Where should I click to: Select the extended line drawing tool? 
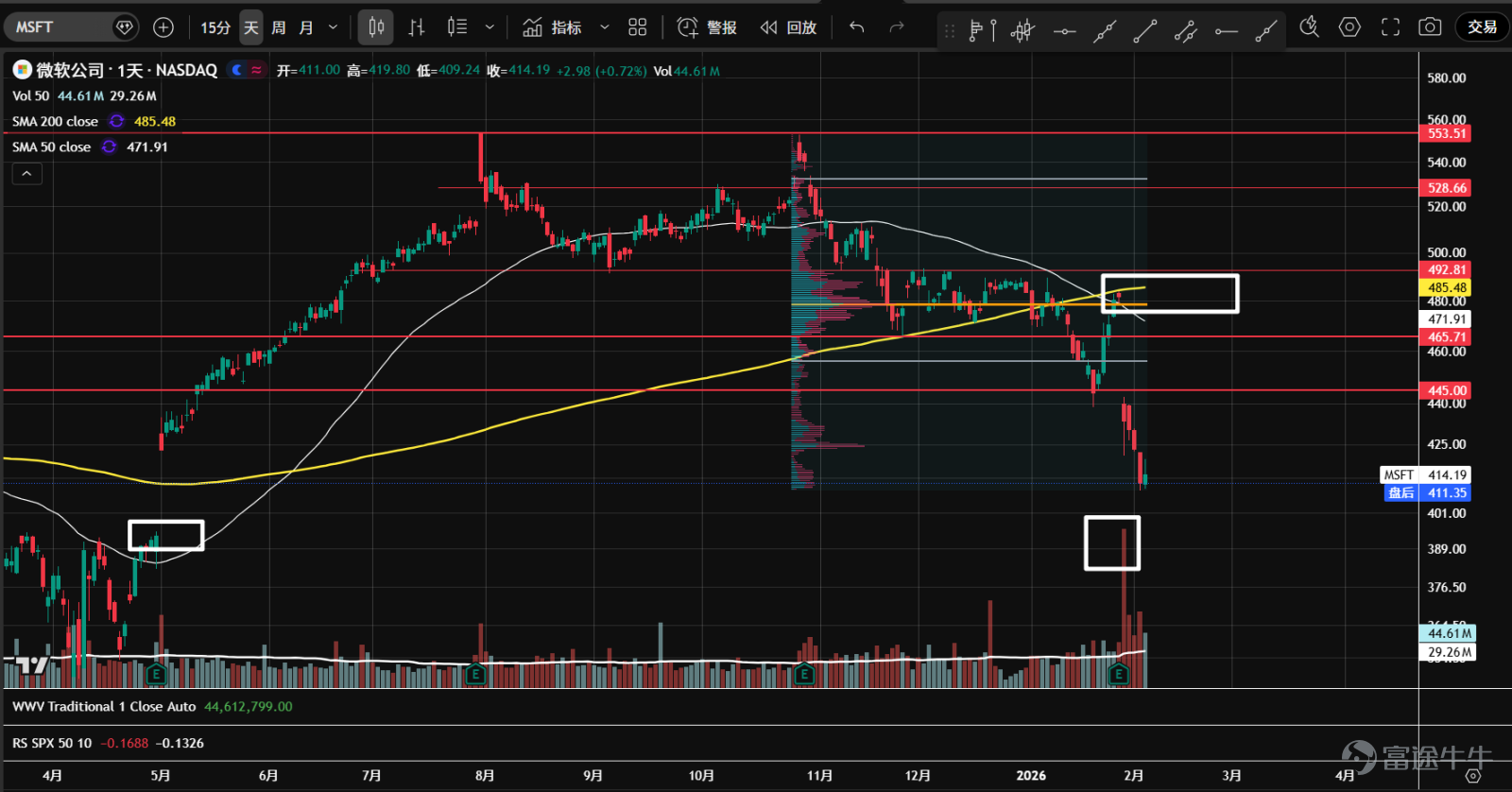pos(1104,31)
